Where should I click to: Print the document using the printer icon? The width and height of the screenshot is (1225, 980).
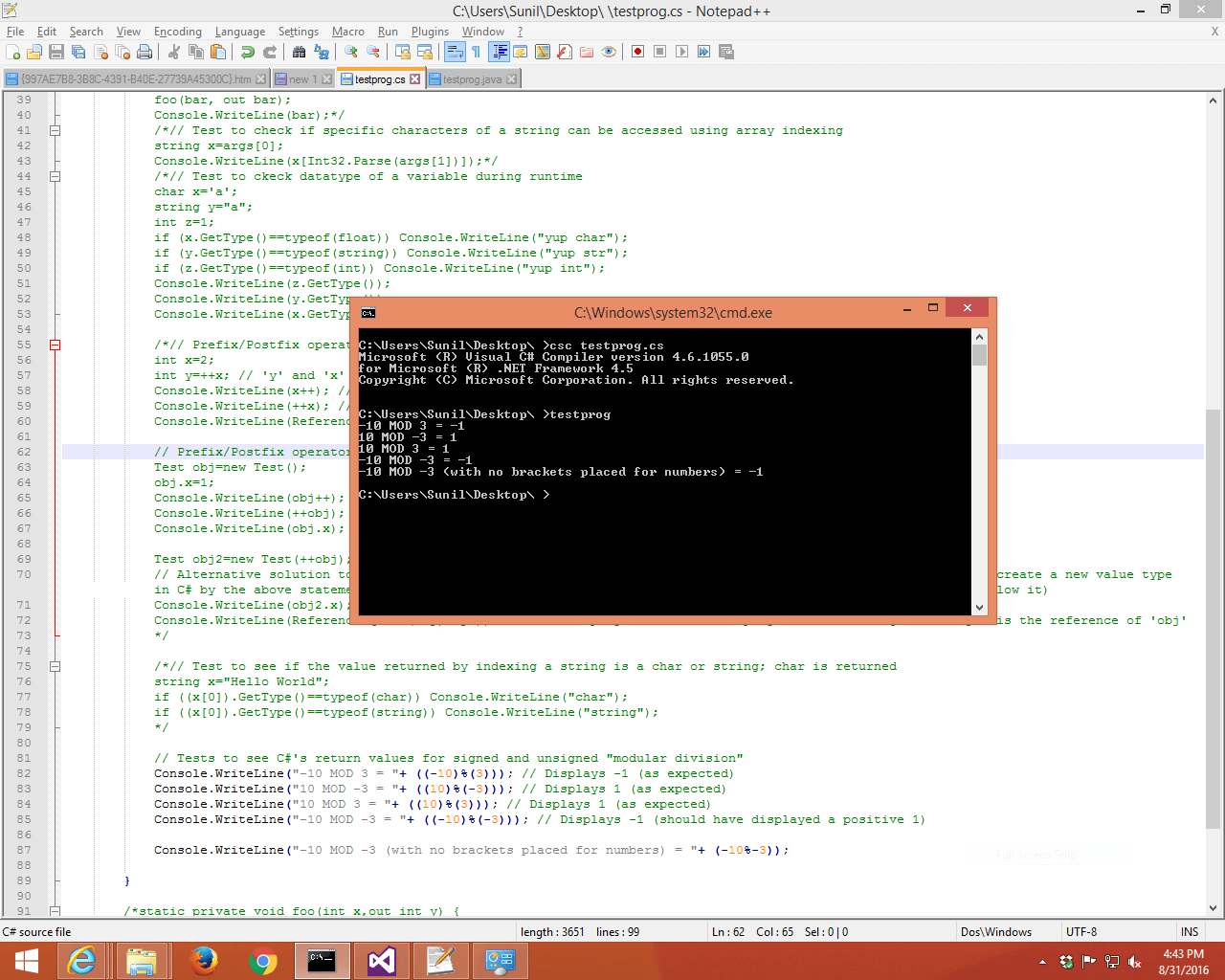point(145,52)
